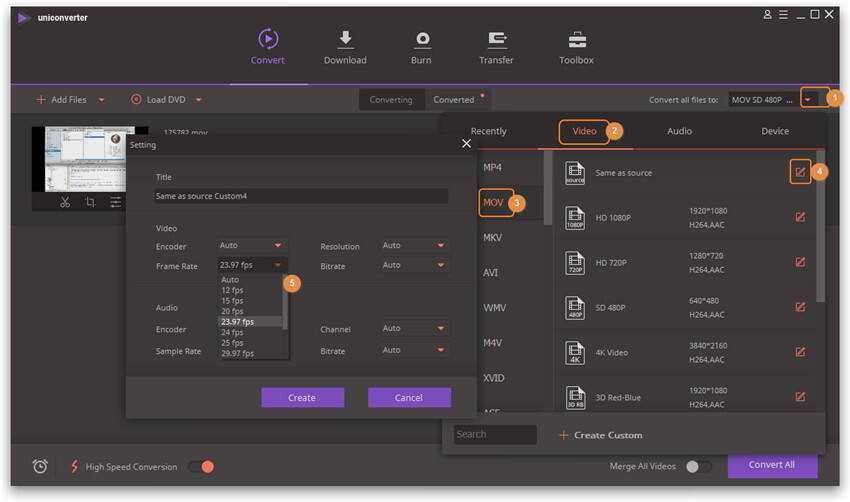Select MP4 format
850x502 pixels.
click(493, 168)
